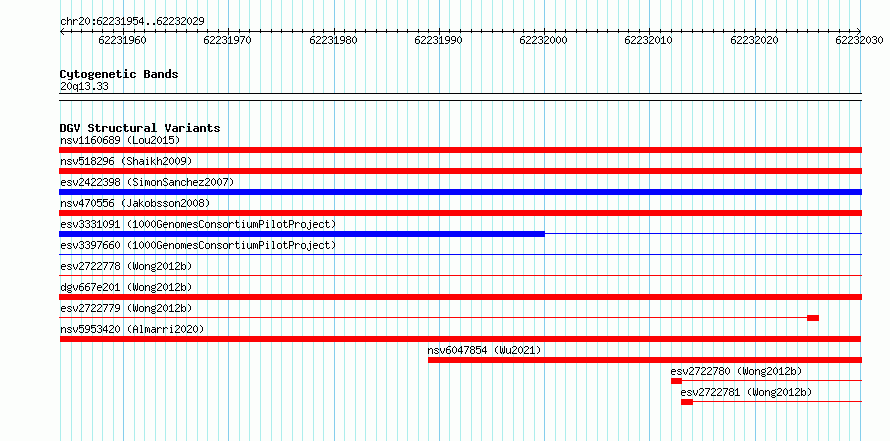Viewport: 890px width, 441px height.
Task: Click the chr20:62231954..62232029 coordinate label
Action: click(132, 22)
